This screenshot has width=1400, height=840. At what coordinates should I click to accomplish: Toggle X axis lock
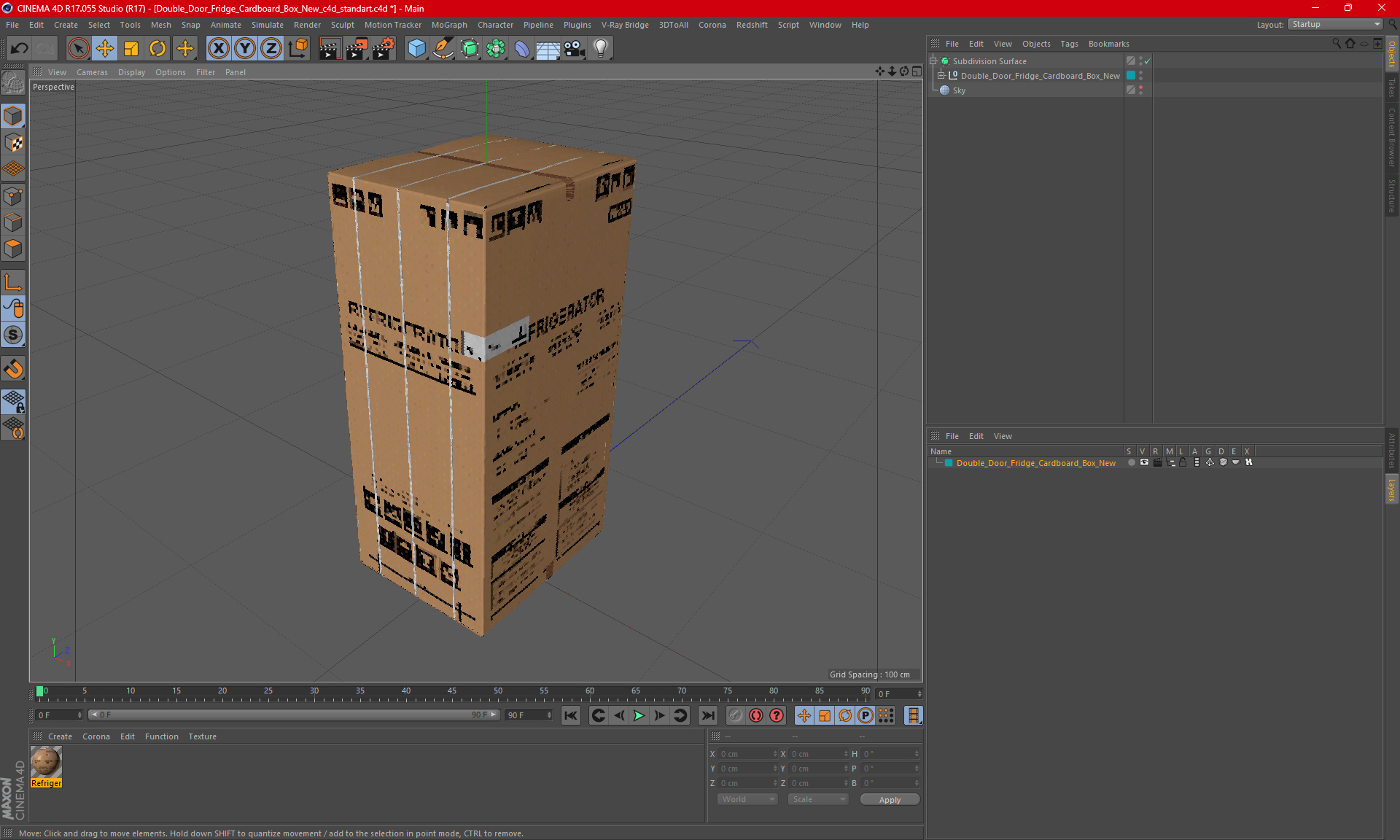(218, 49)
